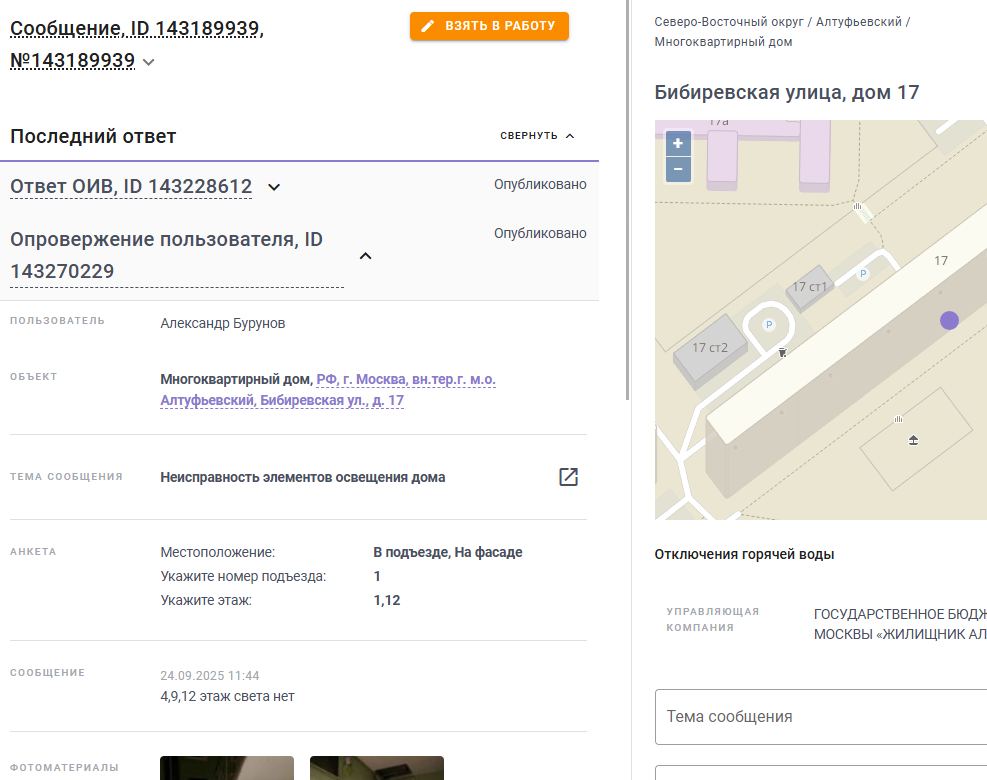Viewport: 987px width, 780px height.
Task: Click Северо-Восточный округ breadcrumb
Action: pos(729,22)
